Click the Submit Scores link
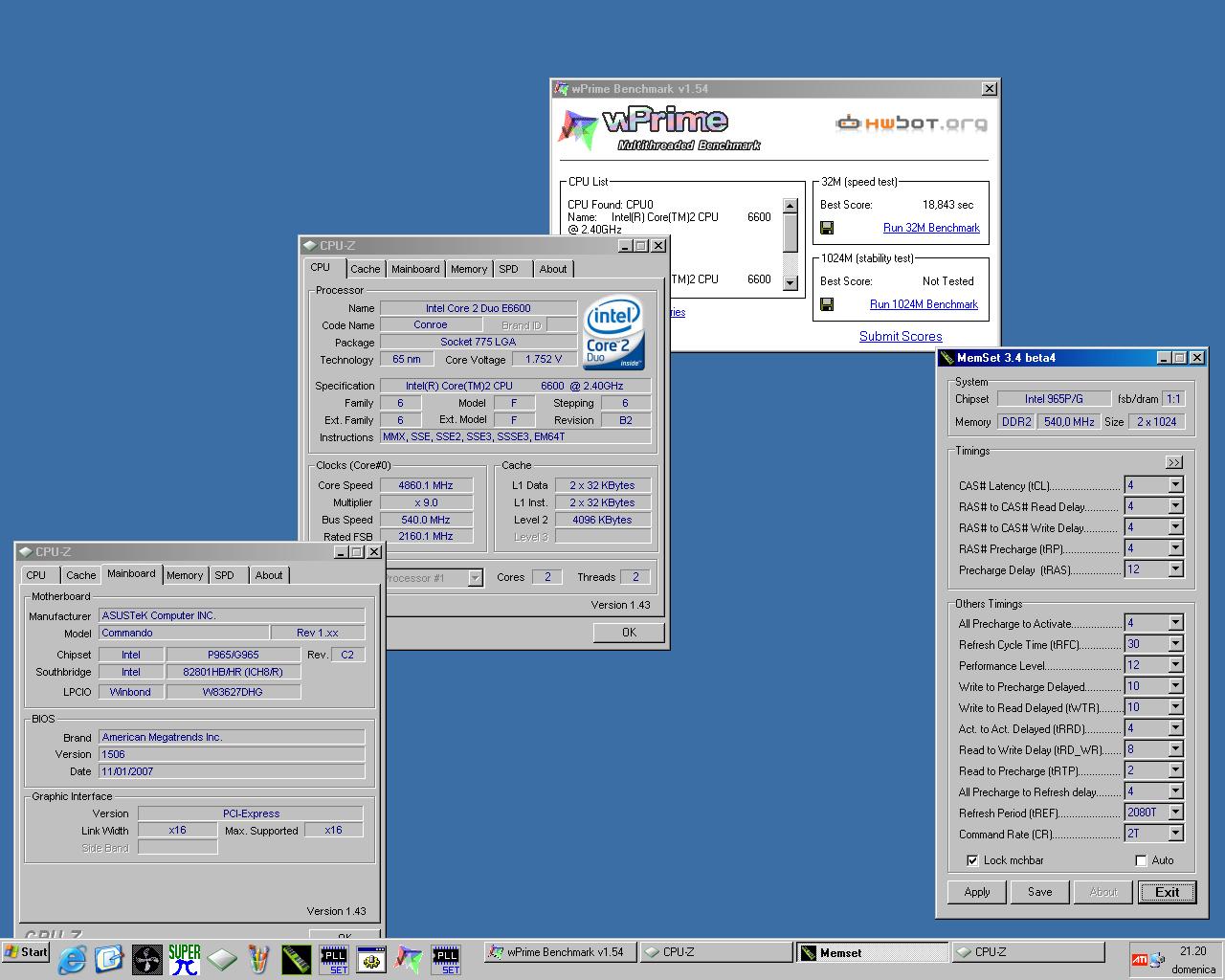The height and width of the screenshot is (980, 1225). pos(901,336)
